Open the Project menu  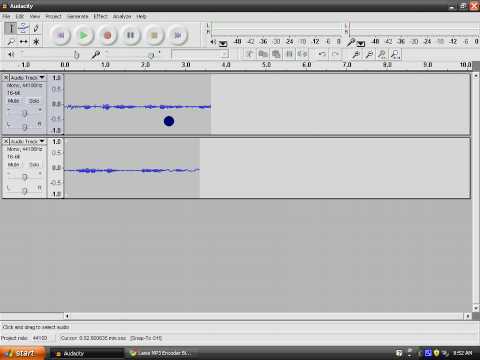click(x=53, y=16)
